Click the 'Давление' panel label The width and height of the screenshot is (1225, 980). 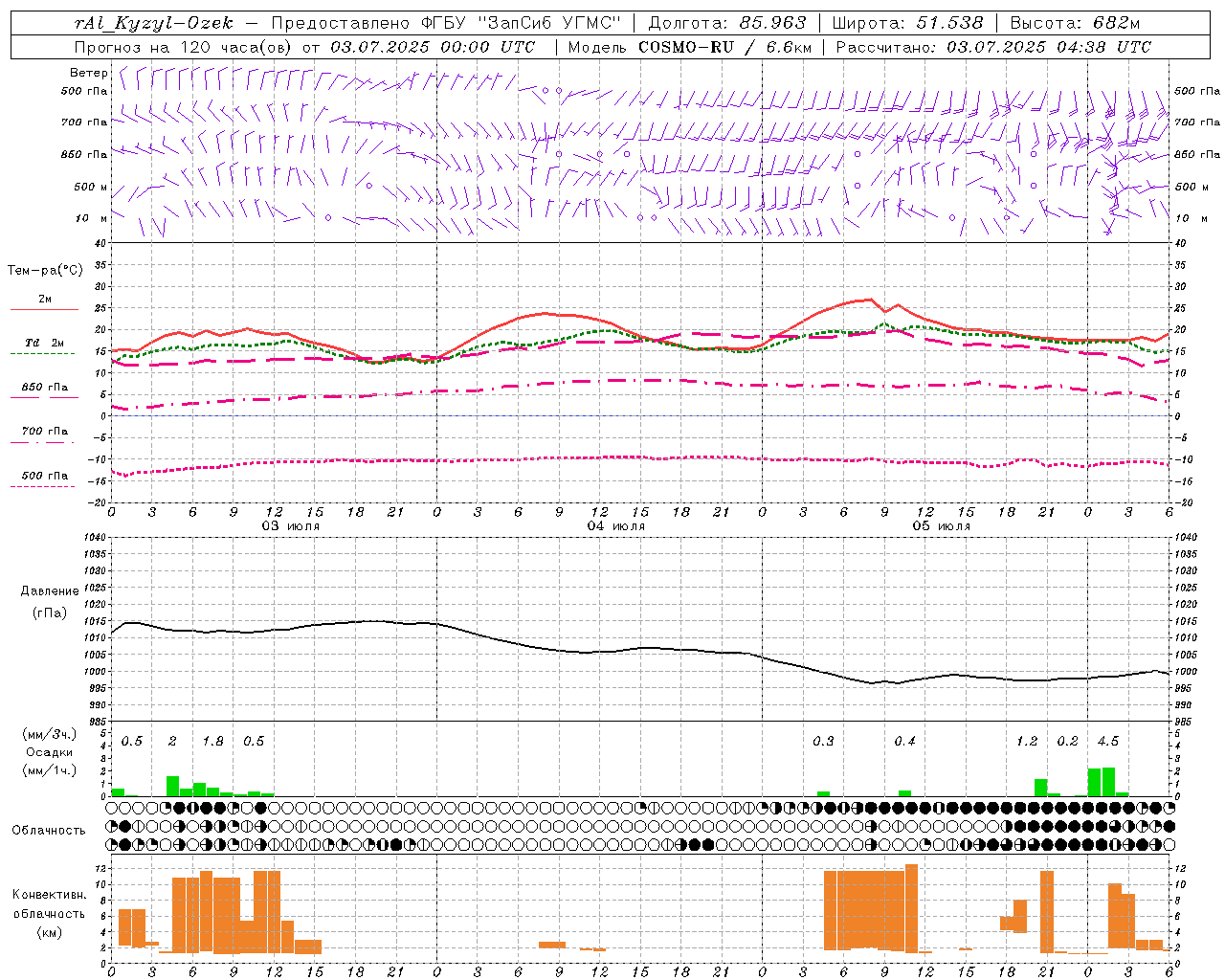coord(49,591)
